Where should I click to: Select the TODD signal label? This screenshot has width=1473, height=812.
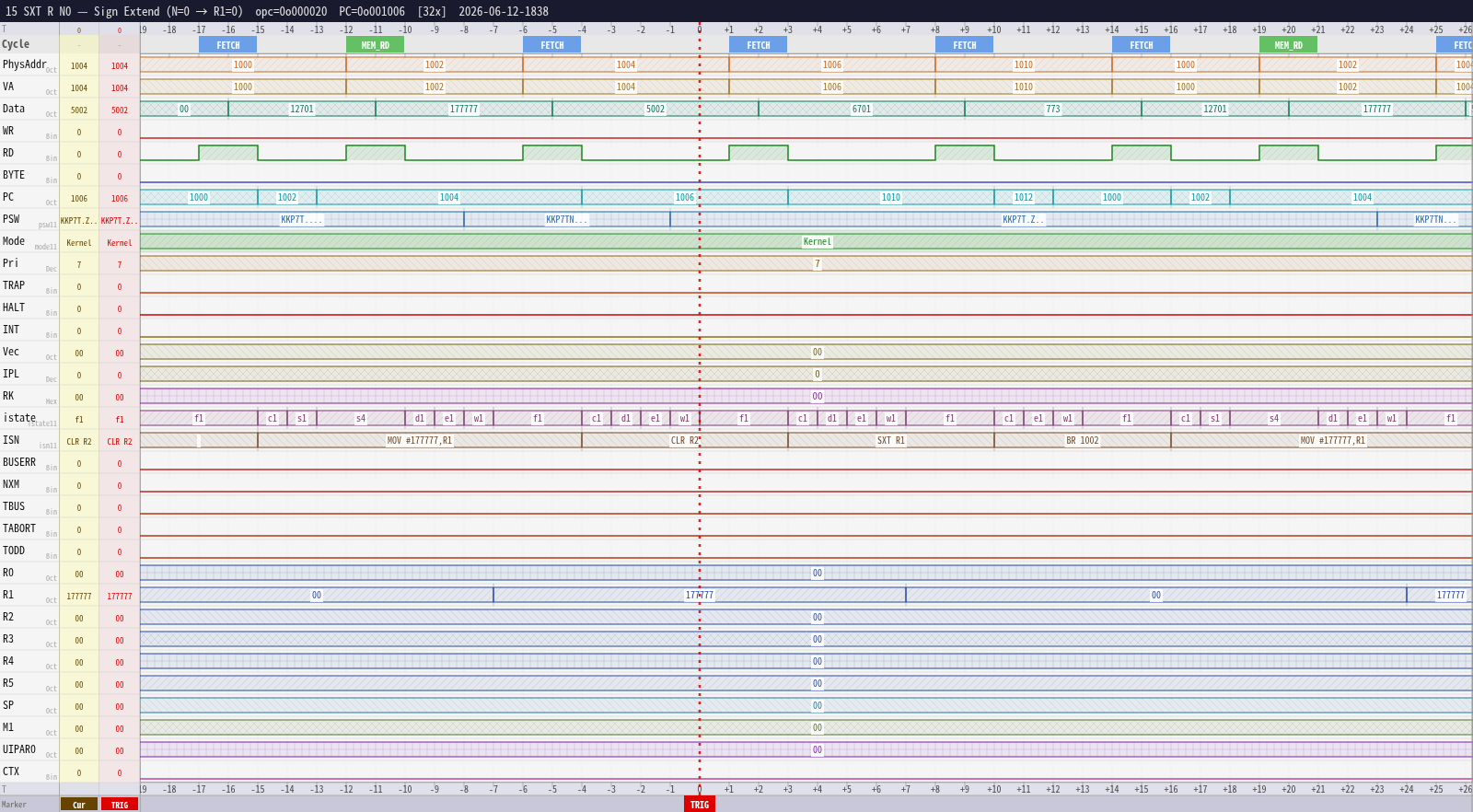(14, 551)
